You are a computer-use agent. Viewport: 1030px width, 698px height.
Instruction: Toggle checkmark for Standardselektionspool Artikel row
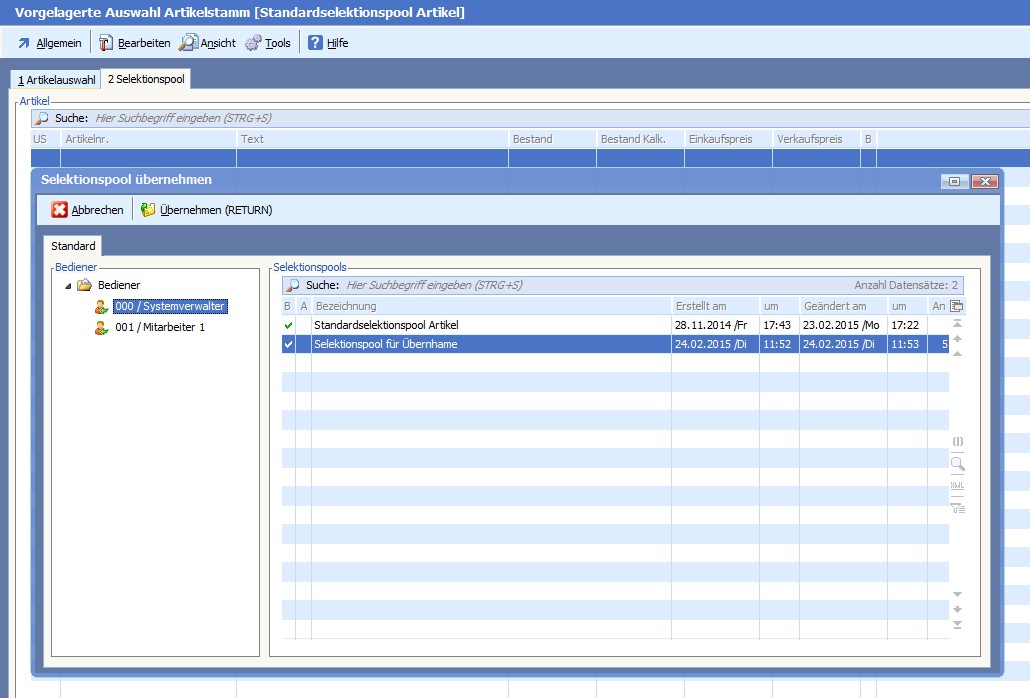pyautogui.click(x=288, y=325)
